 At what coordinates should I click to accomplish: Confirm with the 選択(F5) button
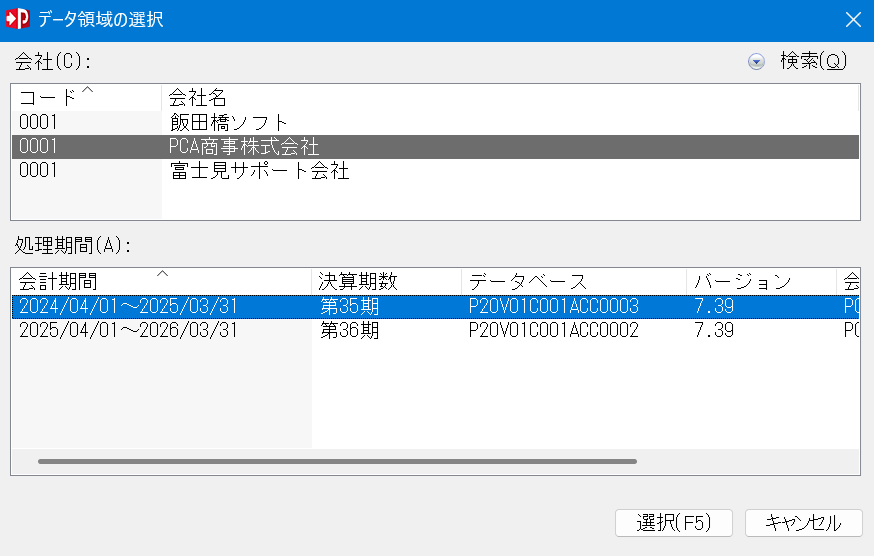674,523
